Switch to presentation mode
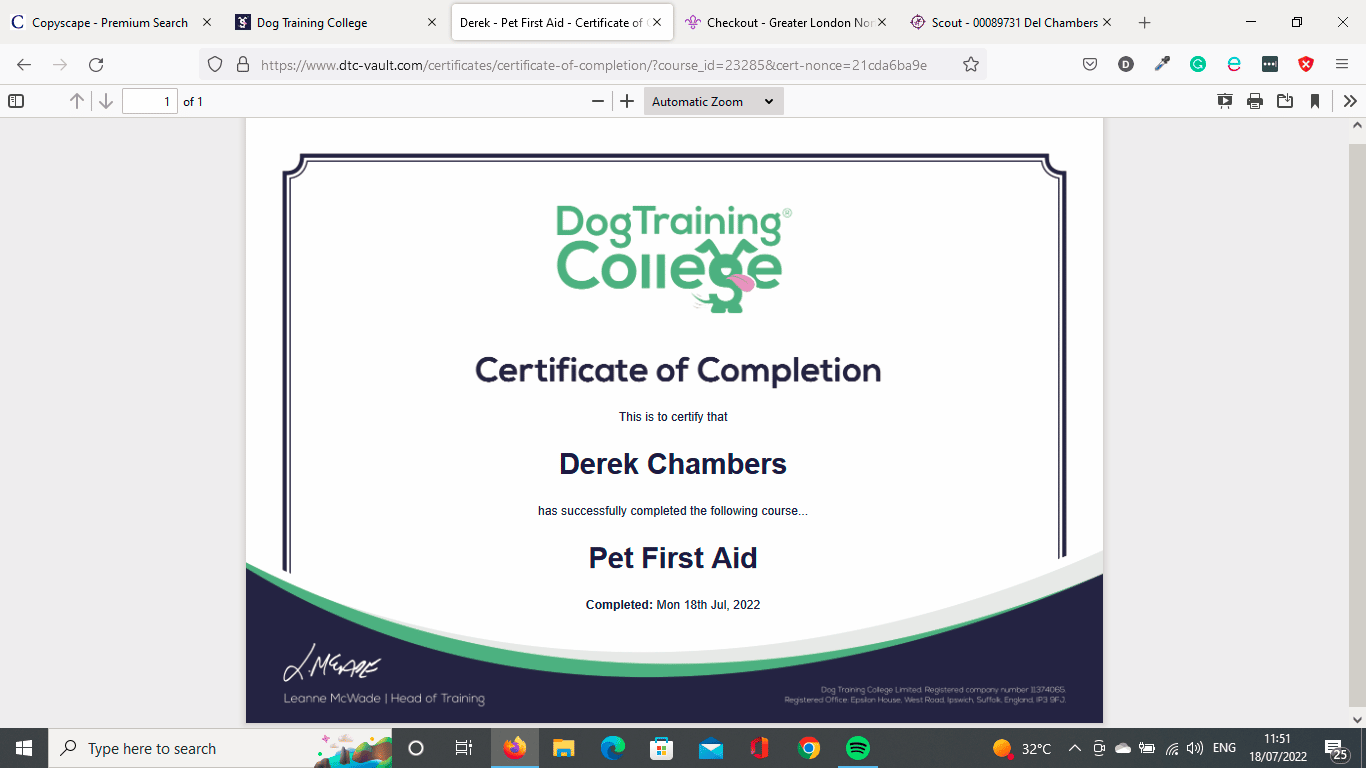Screen dimensions: 1366x768 [x=1225, y=101]
